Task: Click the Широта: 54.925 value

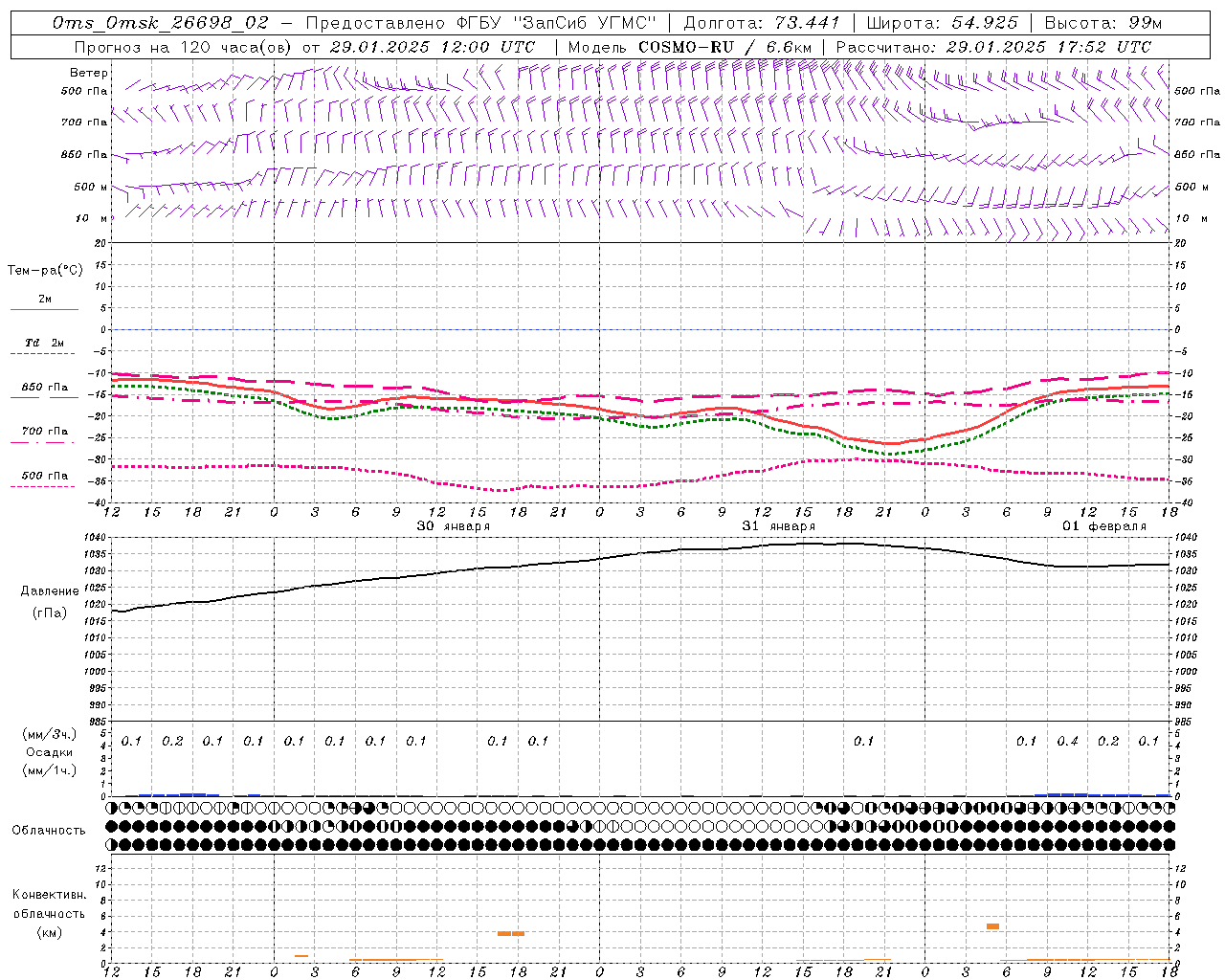Action: [943, 23]
